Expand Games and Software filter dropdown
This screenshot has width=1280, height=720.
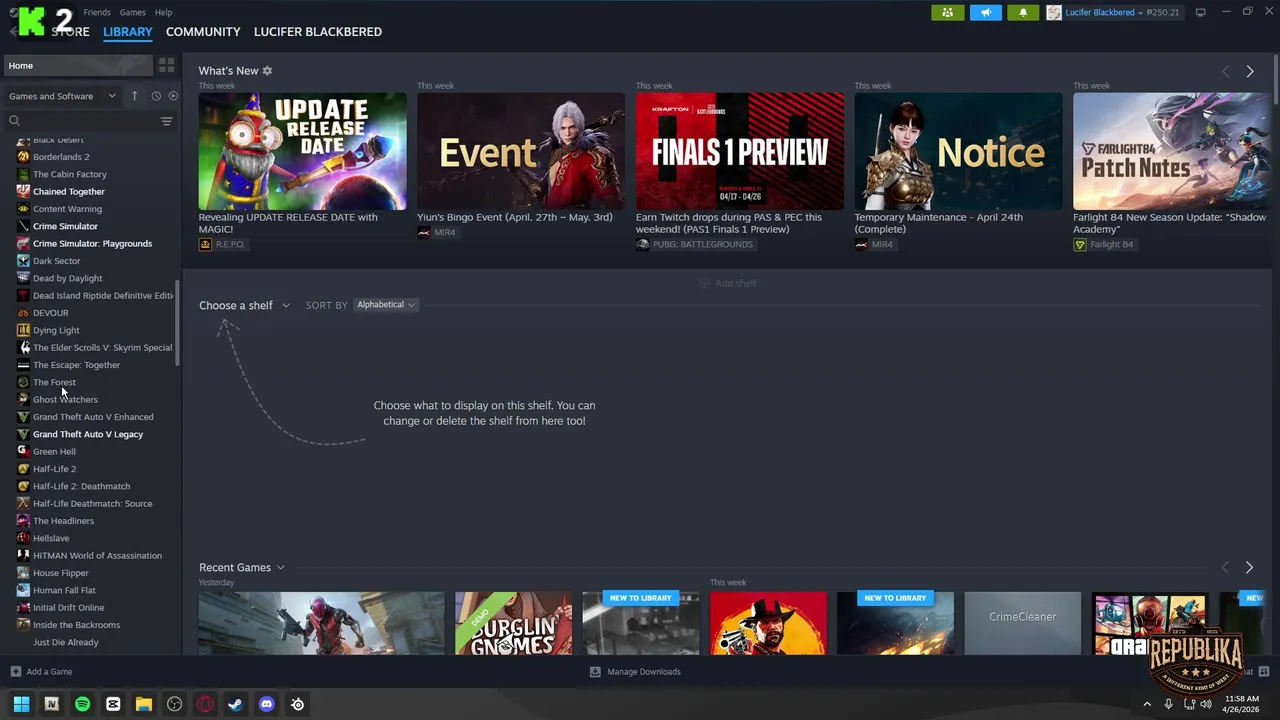coord(62,96)
